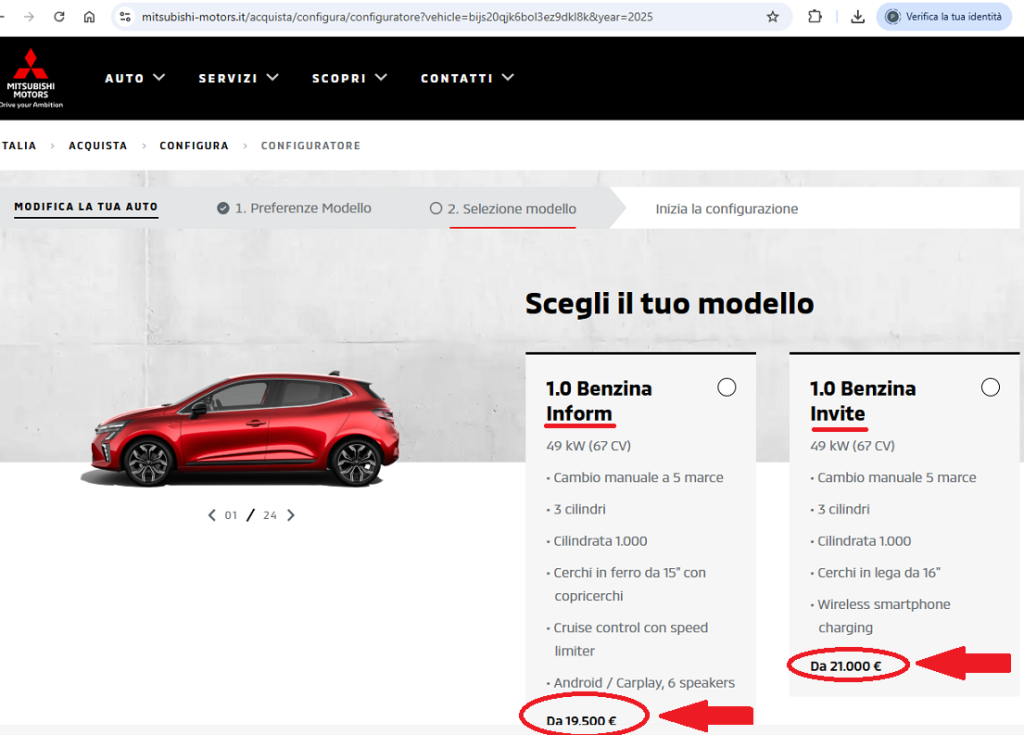Click Inizia la configurazione step

point(727,209)
